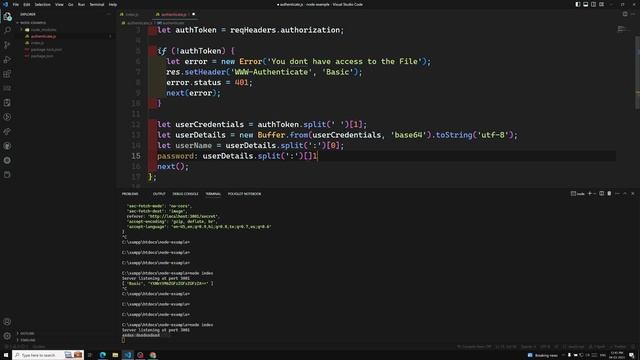Click the editor vertical scrollbar
The height and width of the screenshot is (360, 640).
638,73
